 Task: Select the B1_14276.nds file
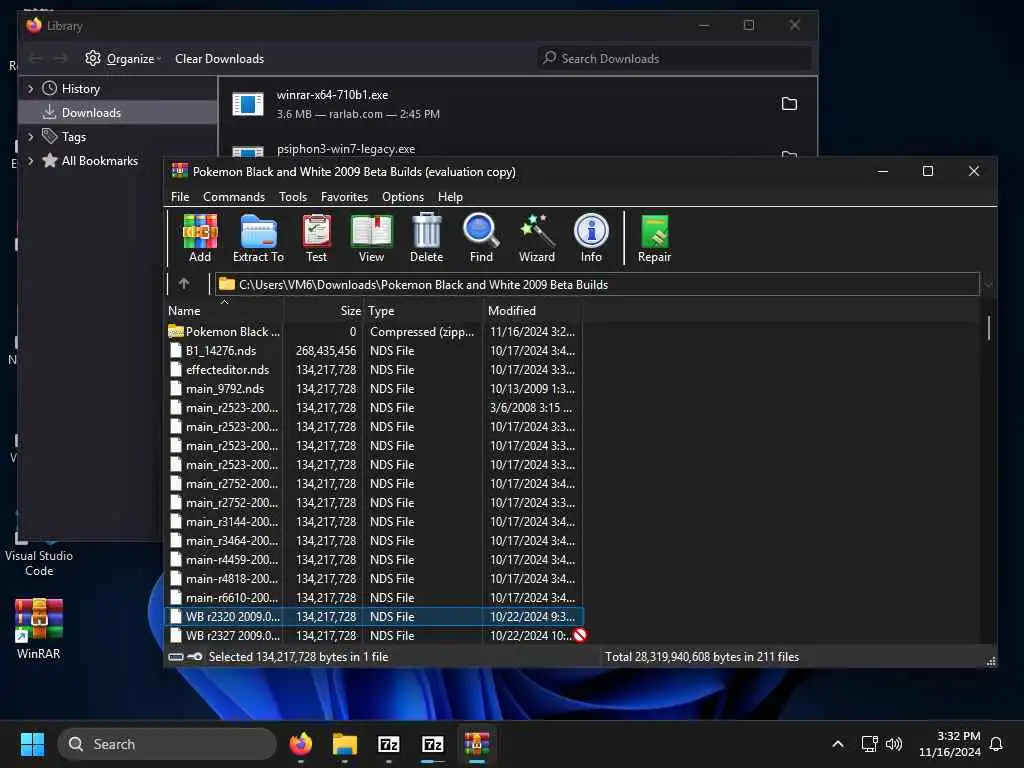pos(374,351)
